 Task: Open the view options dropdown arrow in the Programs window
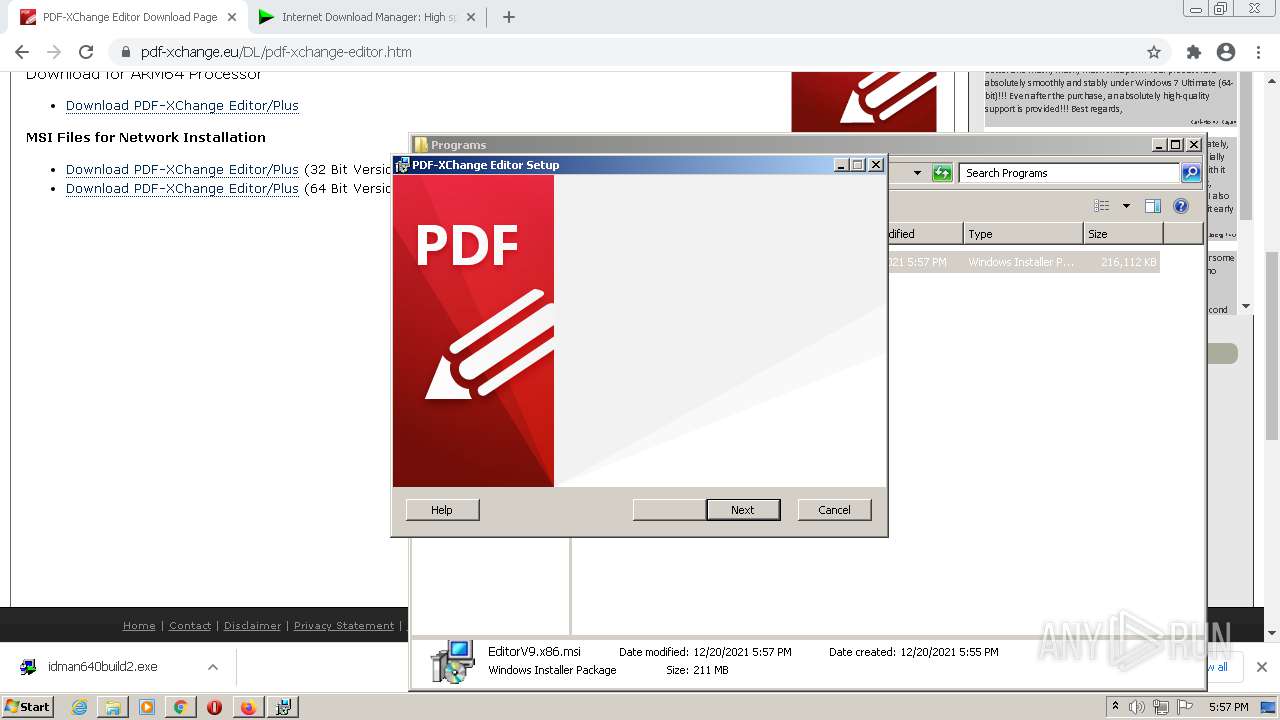[1126, 206]
